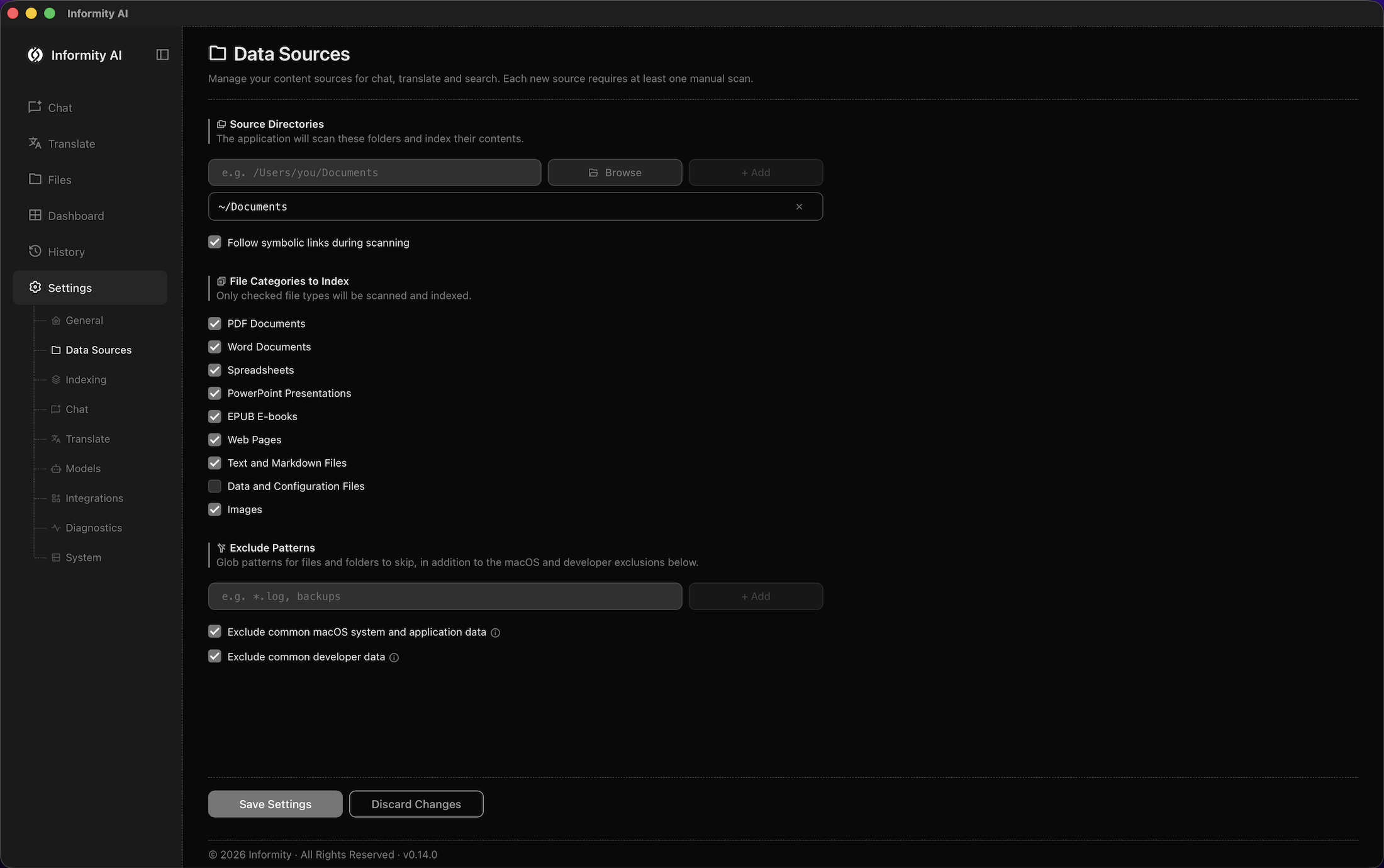Collapse the sidebar with the panel toggle icon
Screen dimensions: 1384x868
click(x=162, y=55)
